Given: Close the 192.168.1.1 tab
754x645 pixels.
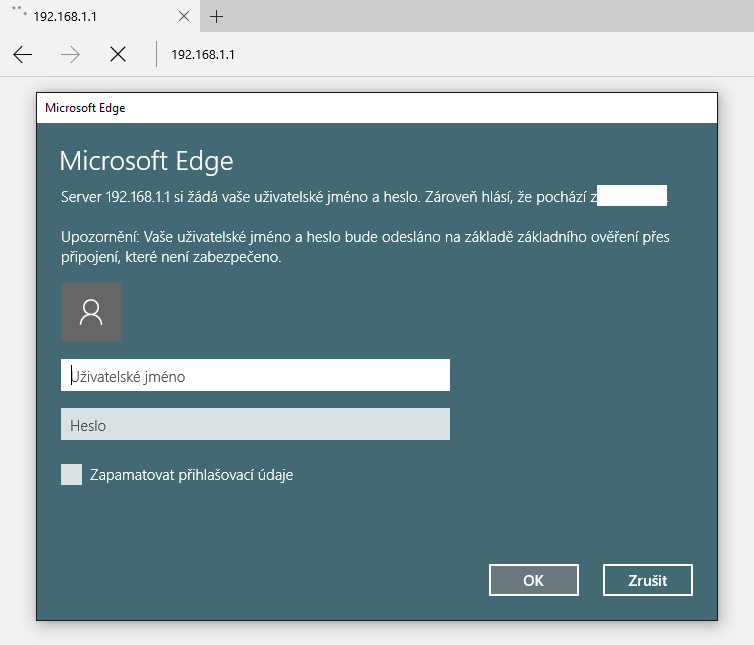Looking at the screenshot, I should 184,16.
